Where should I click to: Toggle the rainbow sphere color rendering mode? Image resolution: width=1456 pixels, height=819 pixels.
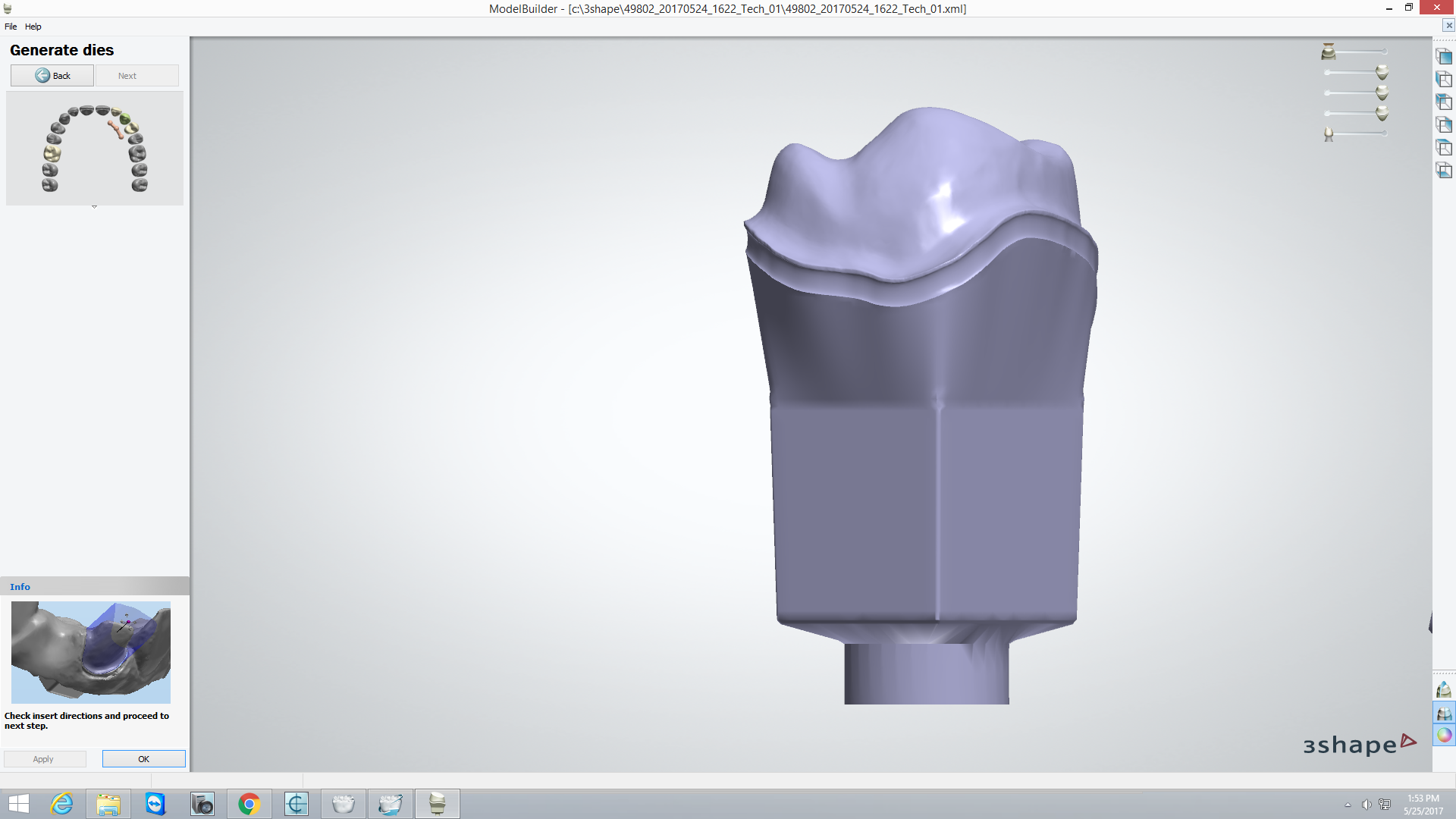click(1444, 734)
